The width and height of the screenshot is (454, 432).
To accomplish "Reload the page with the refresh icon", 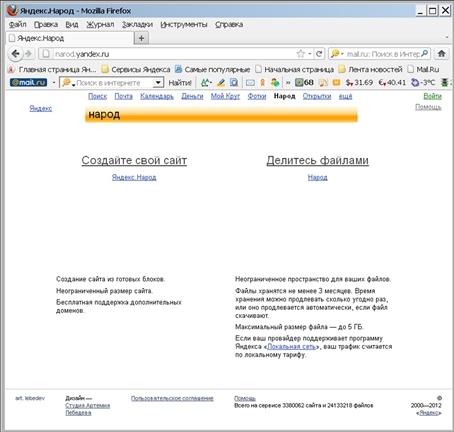I will [319, 54].
